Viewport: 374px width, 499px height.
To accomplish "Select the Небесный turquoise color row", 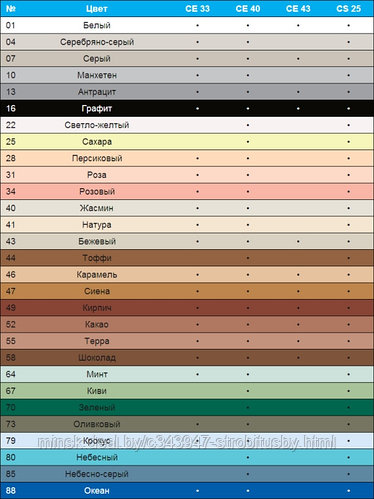I will pos(187,457).
